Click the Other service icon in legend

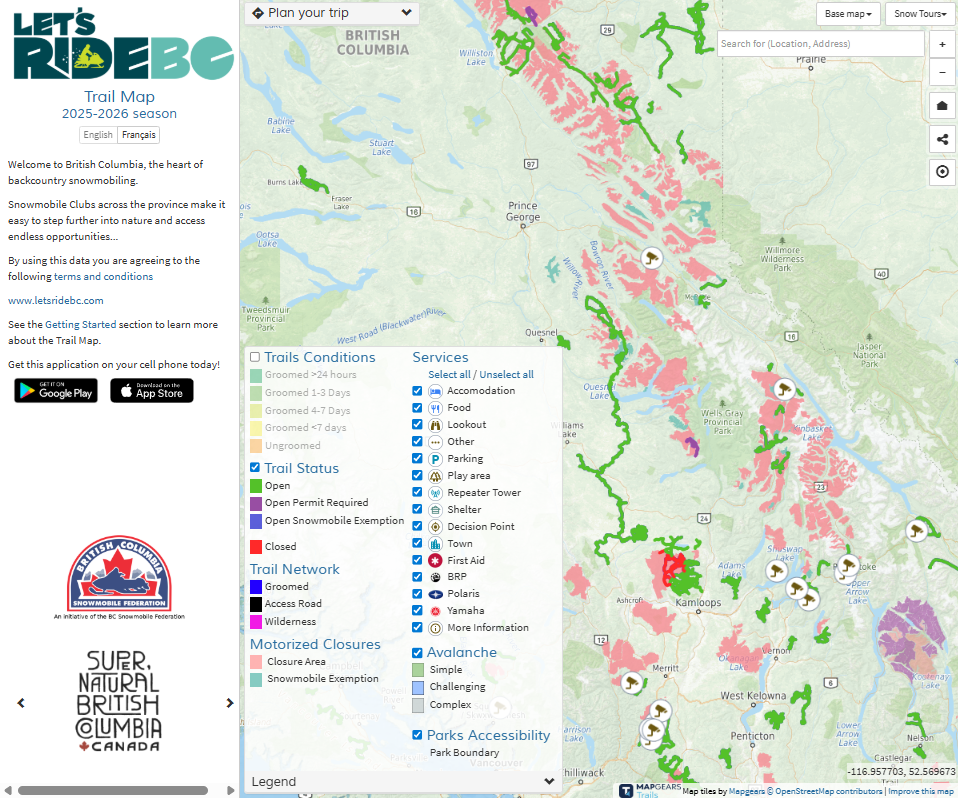click(435, 443)
